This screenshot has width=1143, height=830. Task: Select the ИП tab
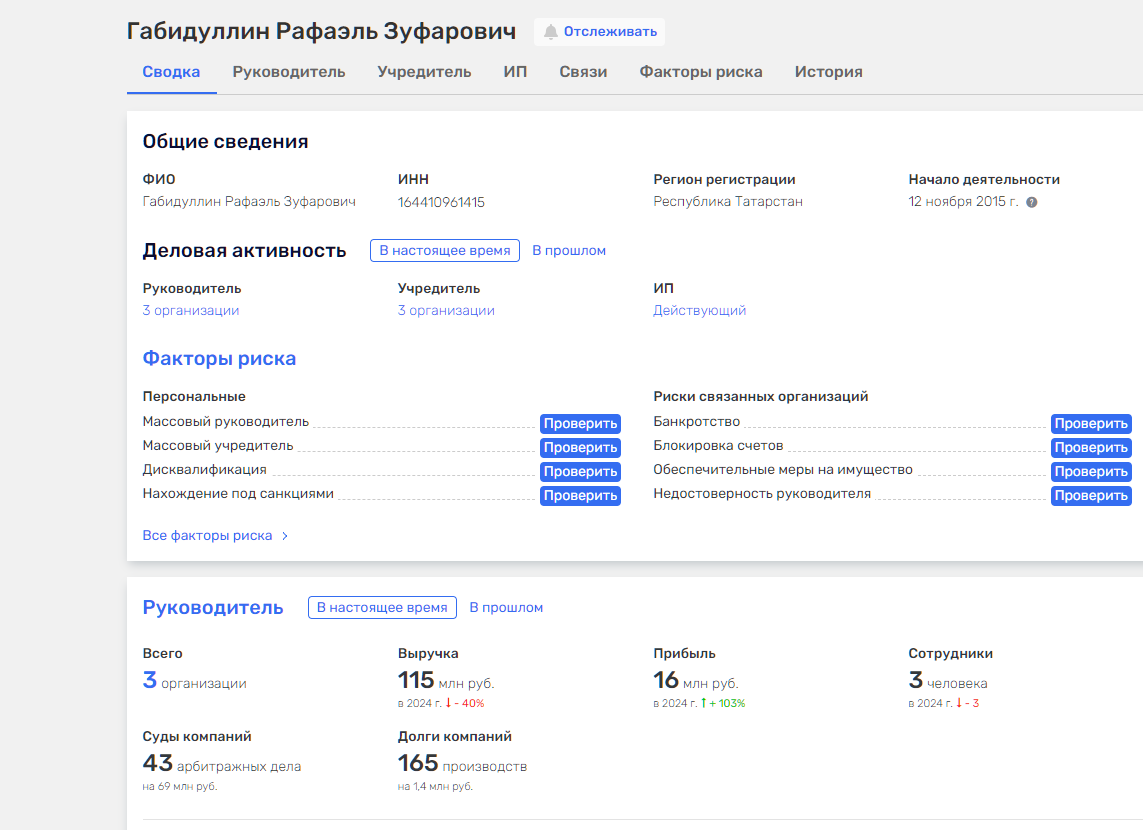515,72
